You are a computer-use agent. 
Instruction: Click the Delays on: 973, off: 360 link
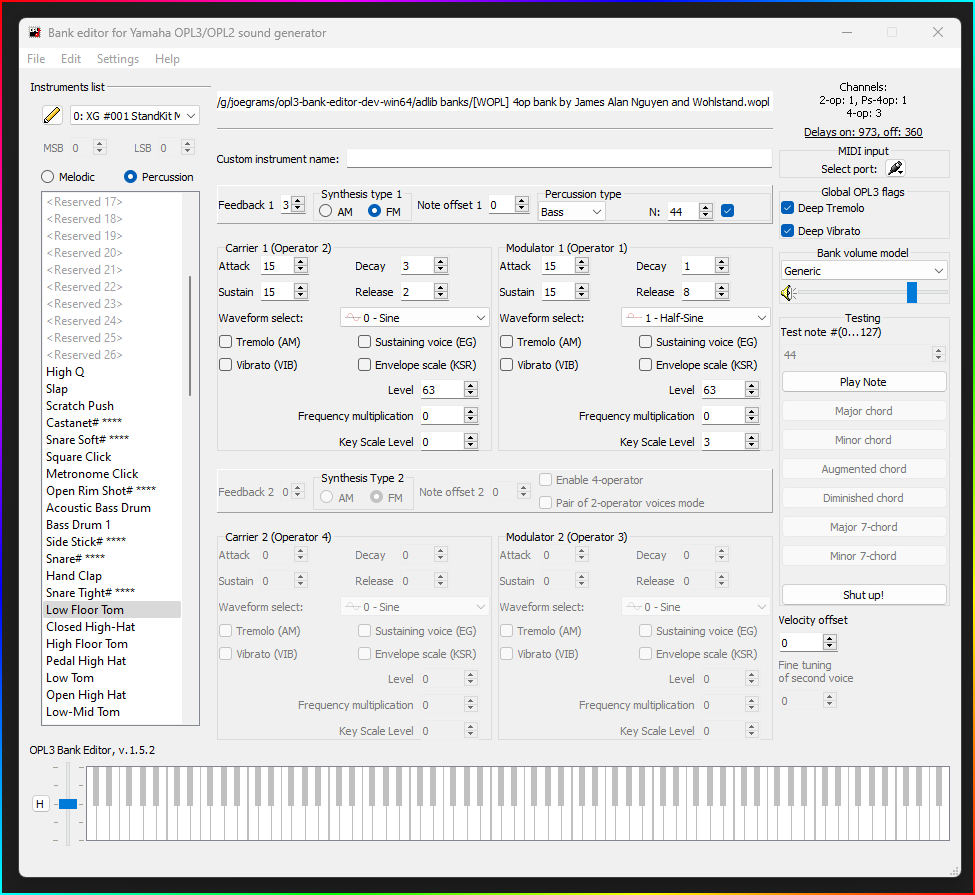point(863,132)
